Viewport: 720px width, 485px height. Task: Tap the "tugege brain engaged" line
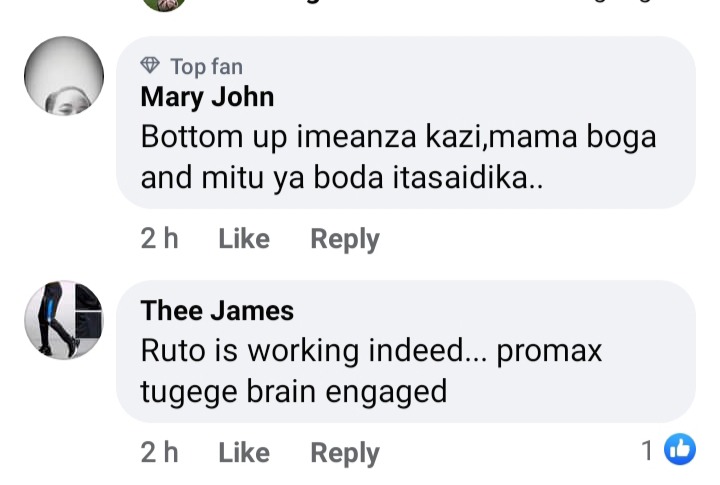[293, 392]
